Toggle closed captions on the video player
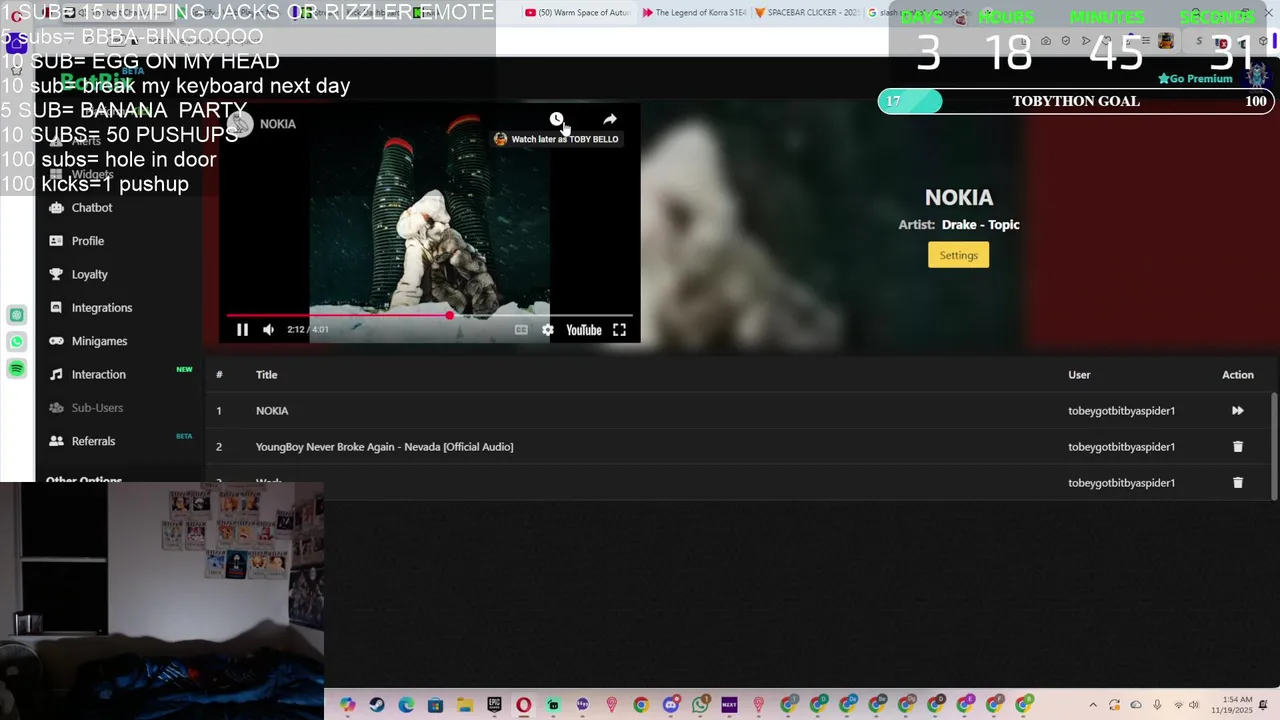The image size is (1280, 720). [521, 329]
